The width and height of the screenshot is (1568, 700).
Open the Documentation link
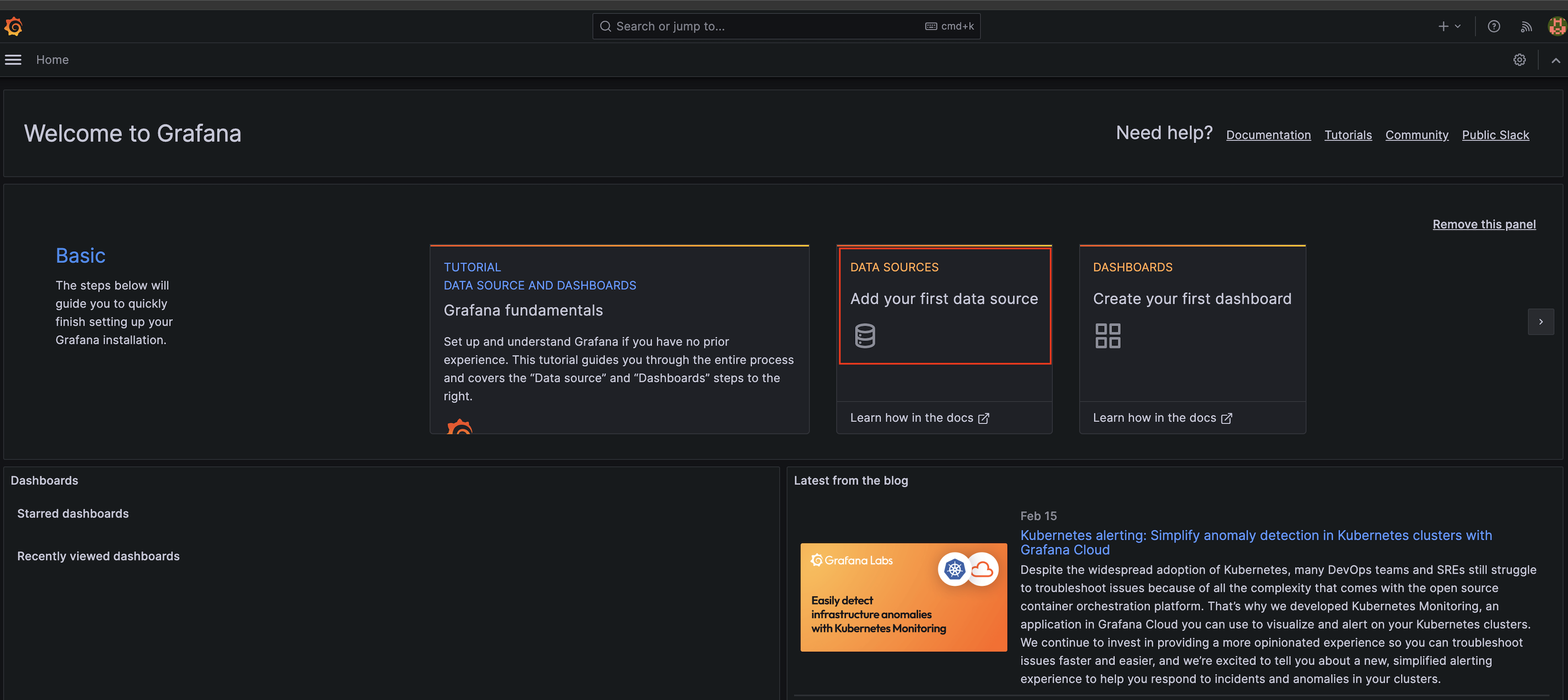click(x=1268, y=135)
